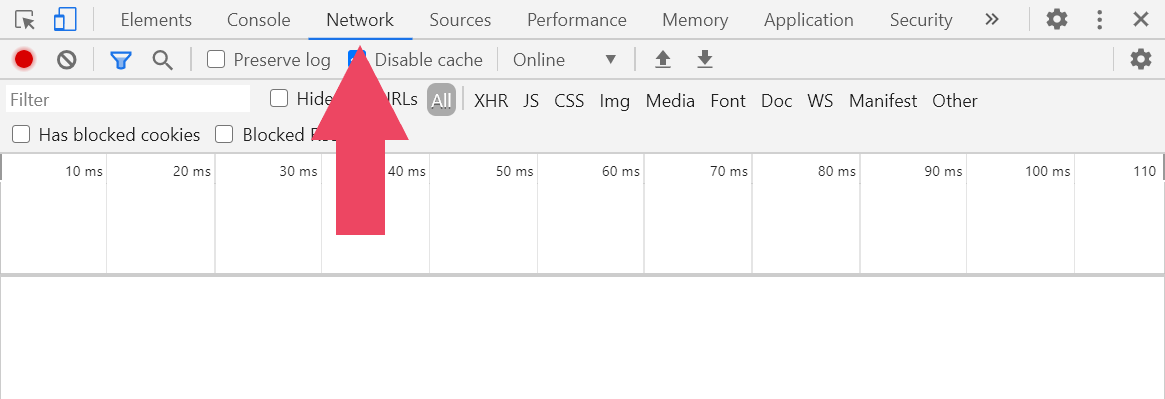Filter requests by JS

[x=530, y=100]
